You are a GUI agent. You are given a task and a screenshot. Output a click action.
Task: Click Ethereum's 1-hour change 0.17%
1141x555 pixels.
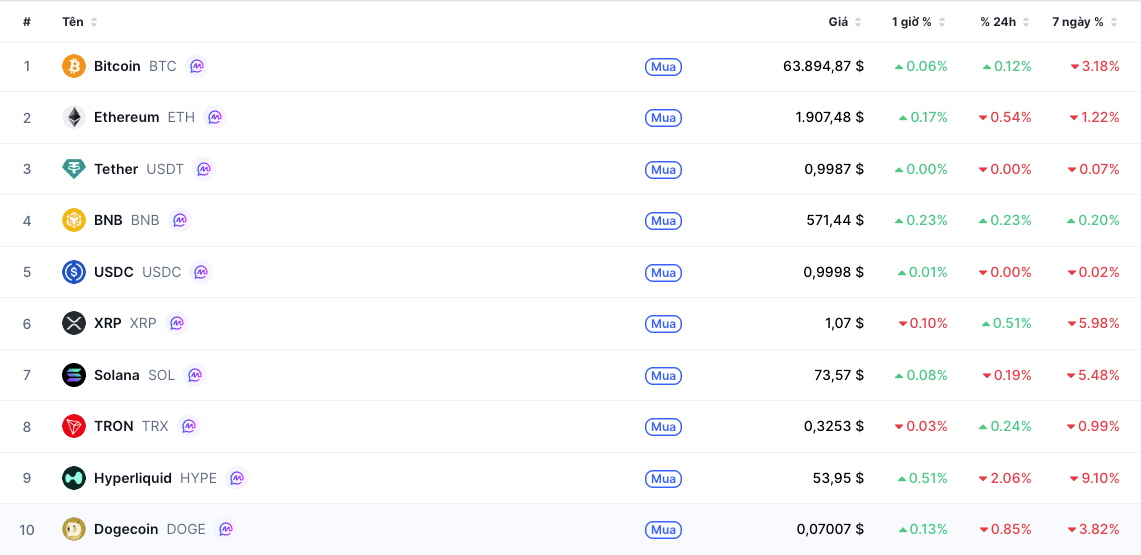[x=923, y=117]
